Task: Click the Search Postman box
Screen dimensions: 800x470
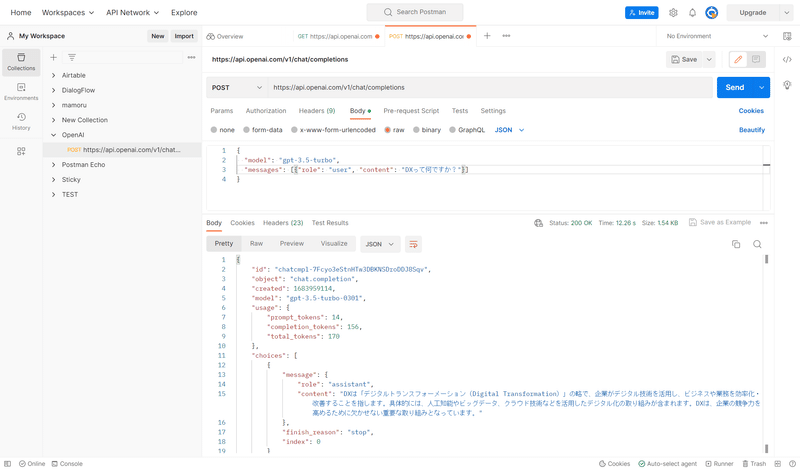Action: click(x=415, y=12)
